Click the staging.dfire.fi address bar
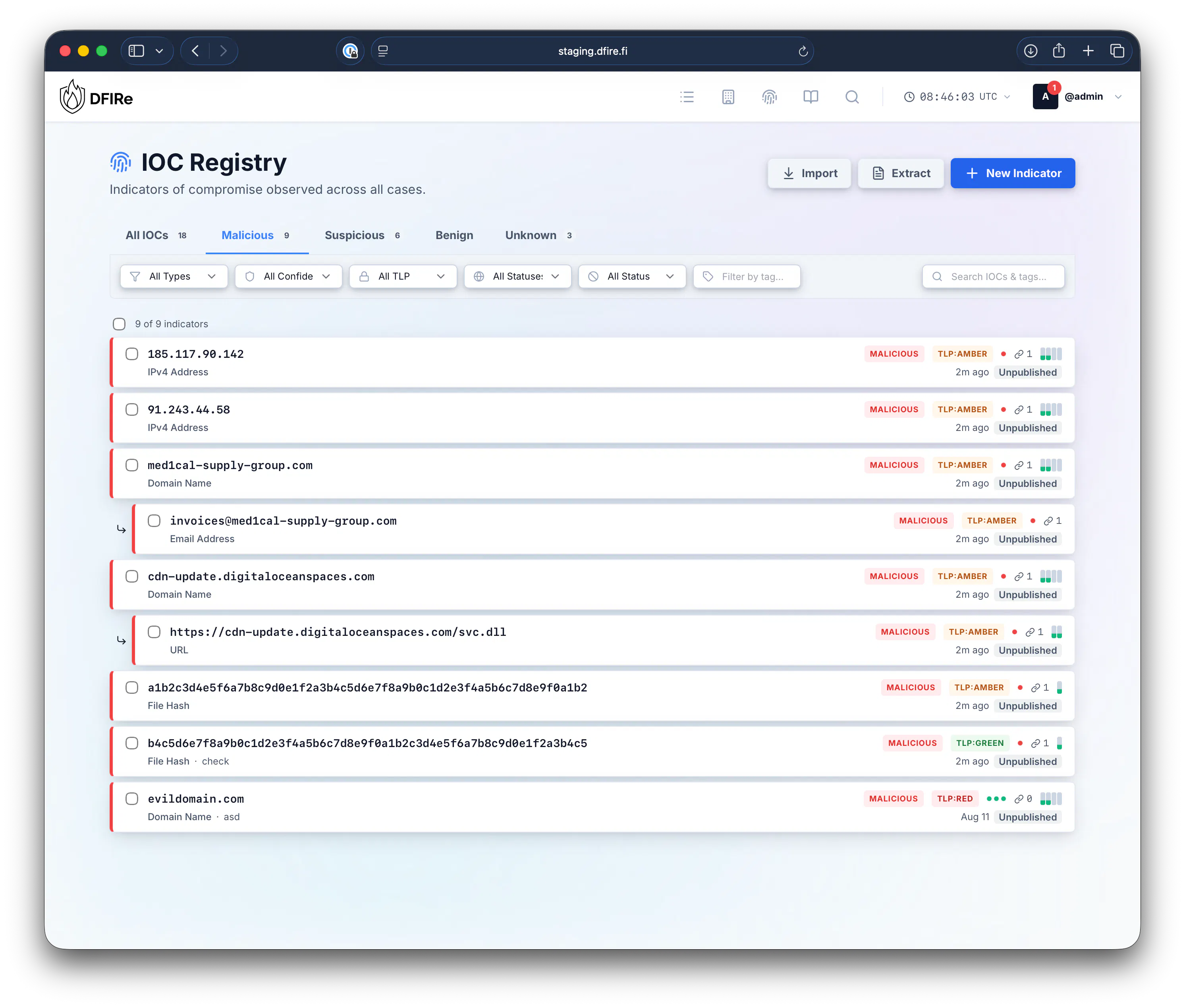Screen dimensions: 1185x1008 click(592, 51)
